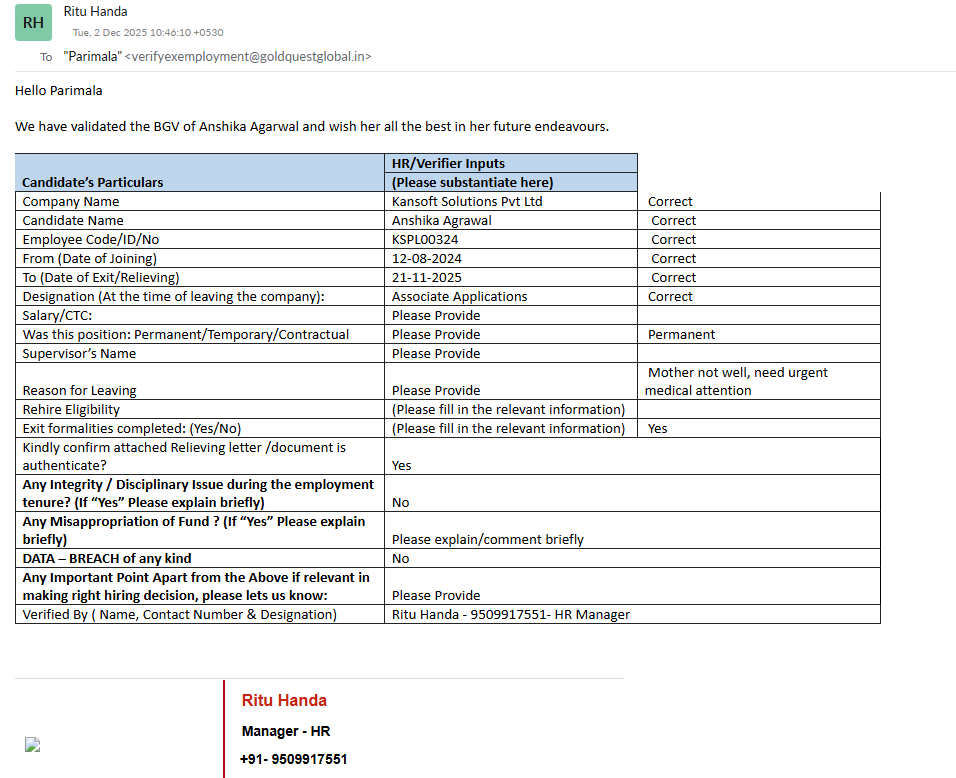Click signature phone '+91- 9509917551'
The height and width of the screenshot is (778, 956).
[293, 759]
